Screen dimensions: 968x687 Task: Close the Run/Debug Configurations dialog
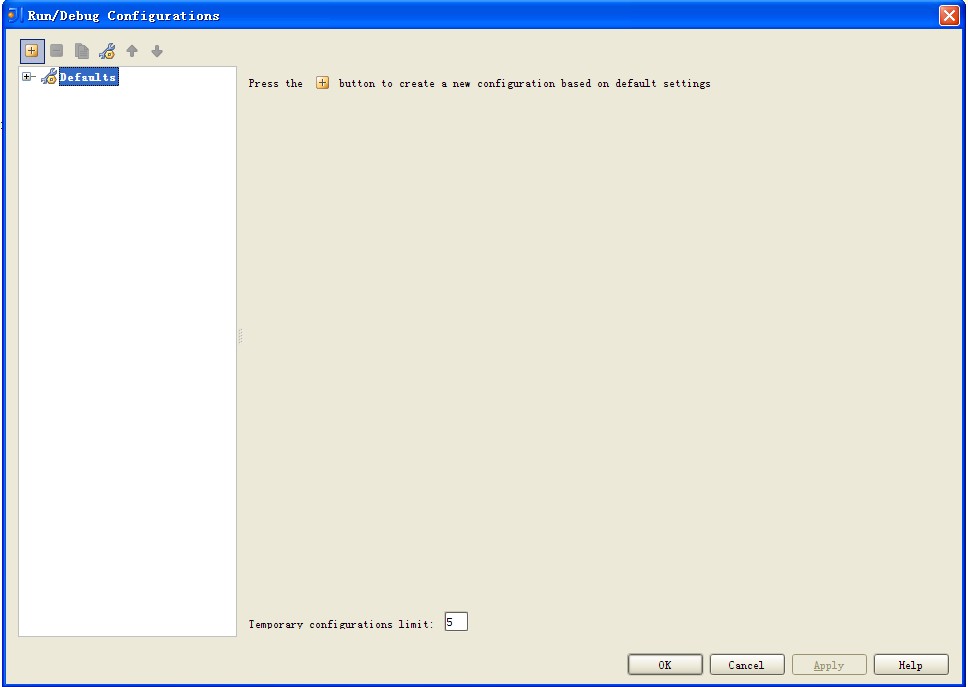click(x=949, y=14)
